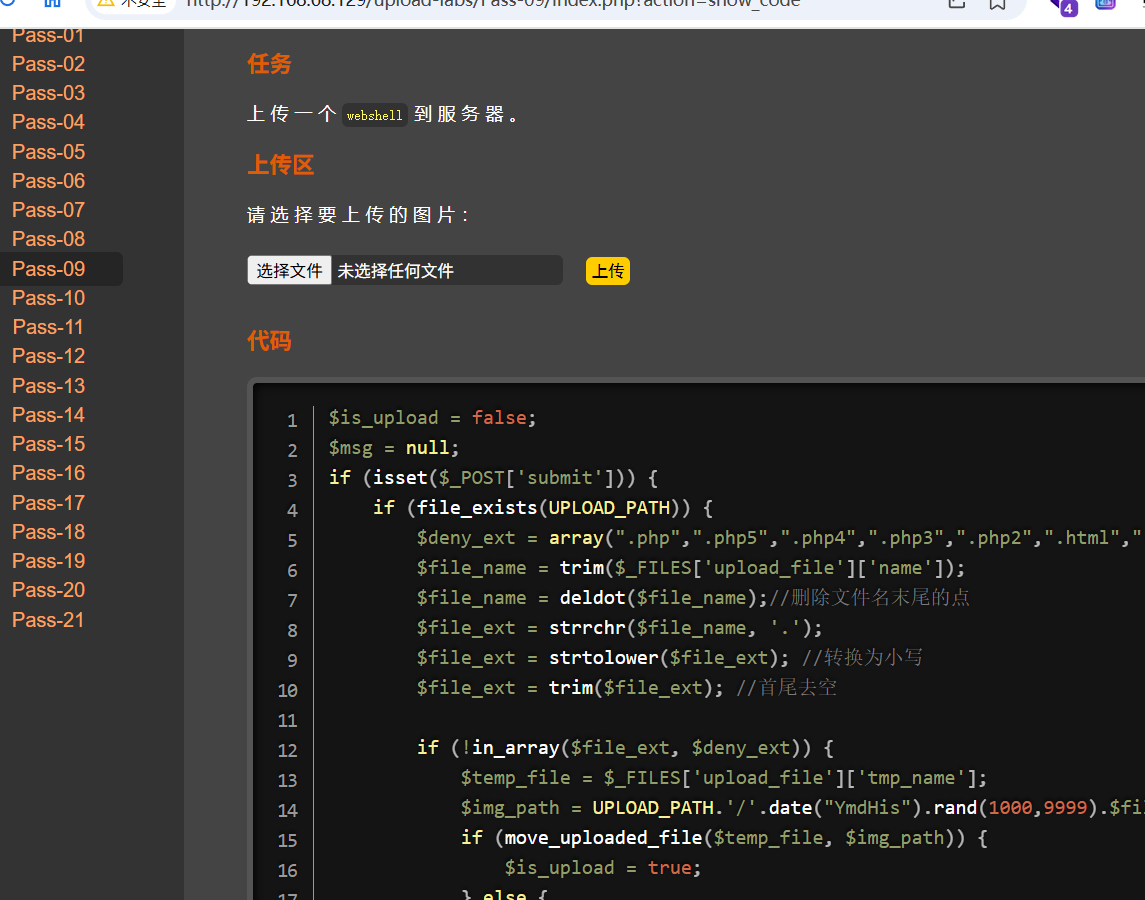Open the Pass-02 lab link
Image resolution: width=1145 pixels, height=900 pixels.
[48, 64]
